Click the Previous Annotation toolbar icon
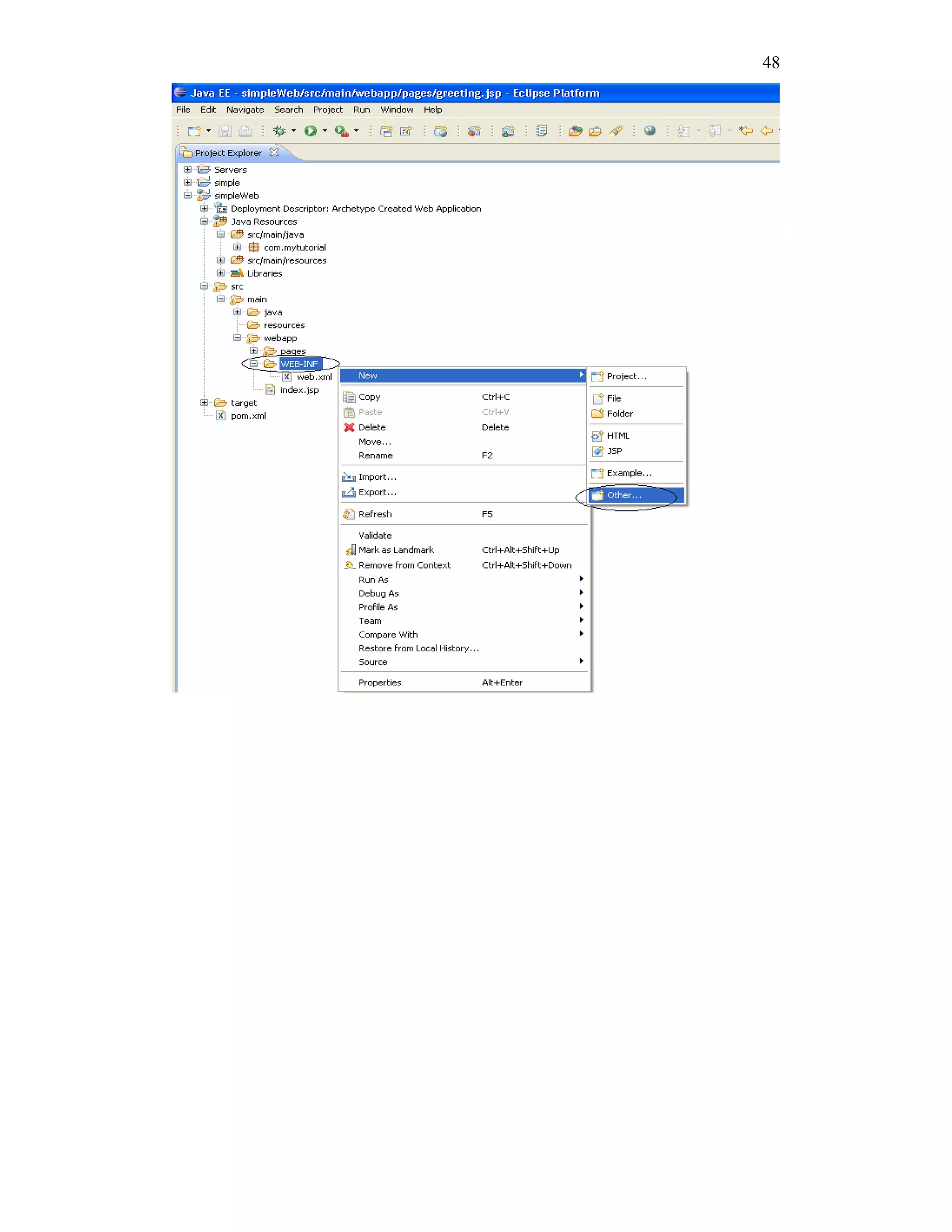952x1232 pixels. point(714,131)
